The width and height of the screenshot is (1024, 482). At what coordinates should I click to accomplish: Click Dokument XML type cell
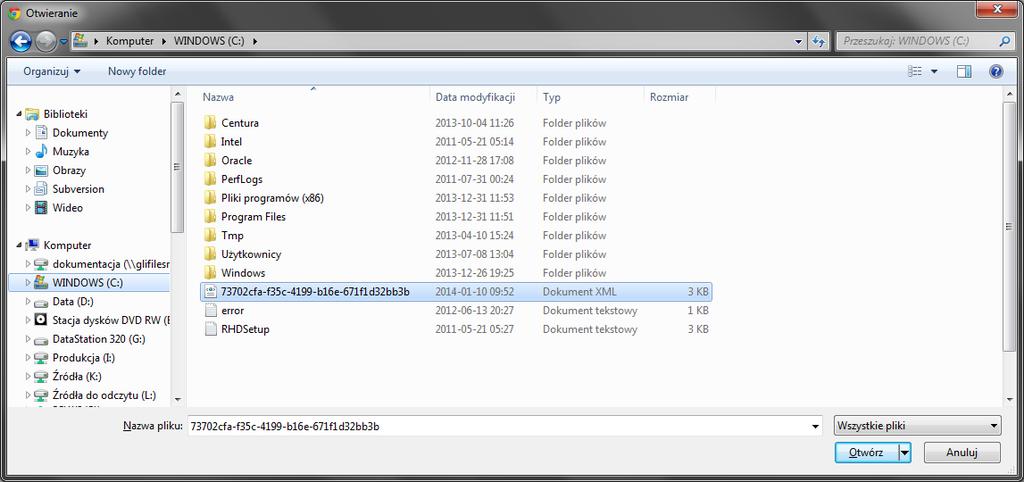coord(579,292)
